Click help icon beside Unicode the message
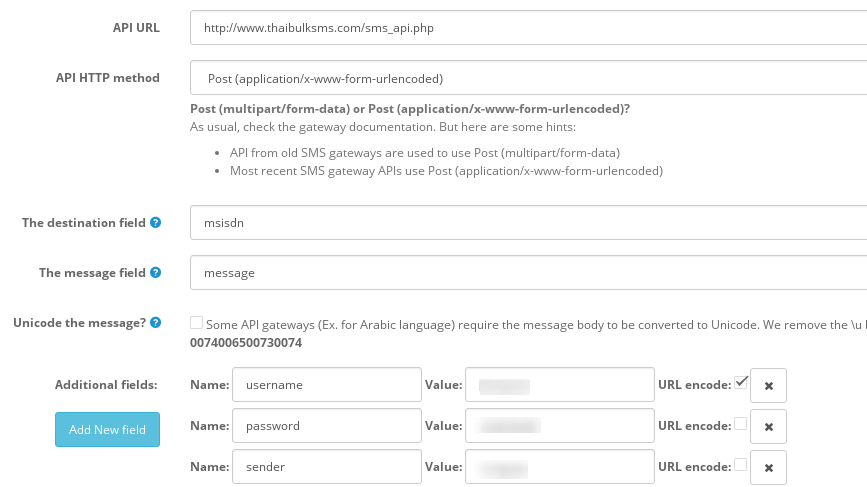 pyautogui.click(x=156, y=322)
